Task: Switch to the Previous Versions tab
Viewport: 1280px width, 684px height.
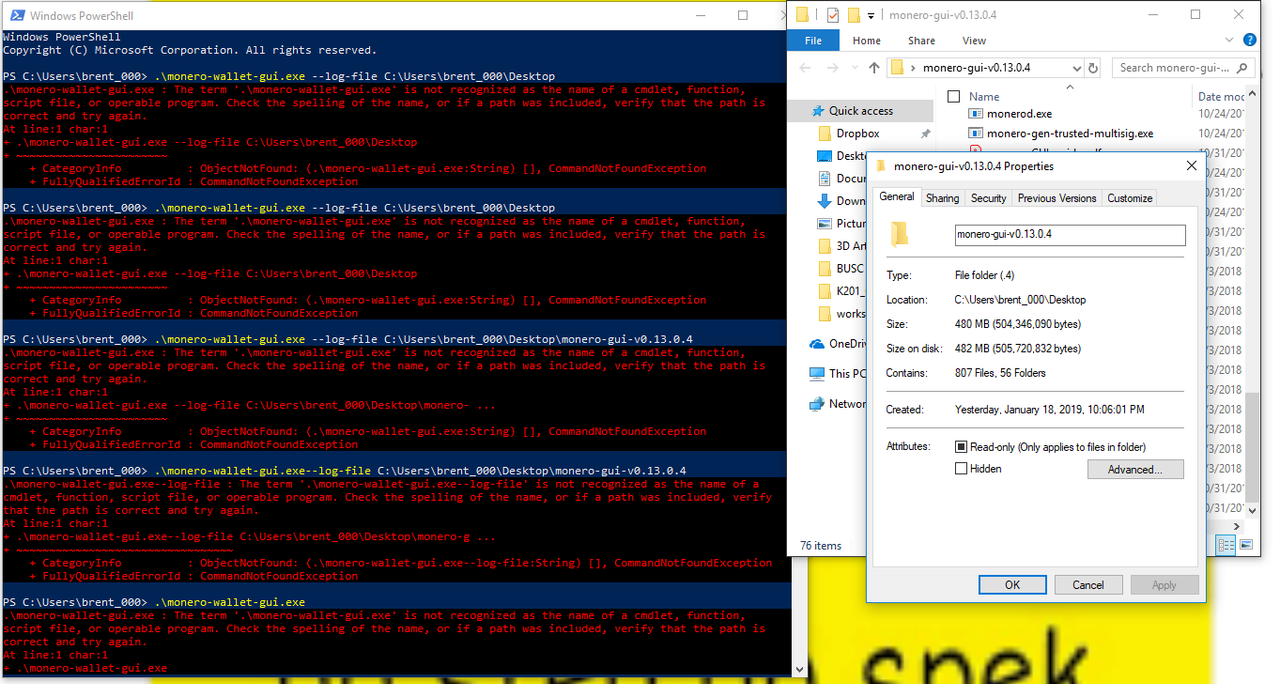Action: click(x=1057, y=198)
